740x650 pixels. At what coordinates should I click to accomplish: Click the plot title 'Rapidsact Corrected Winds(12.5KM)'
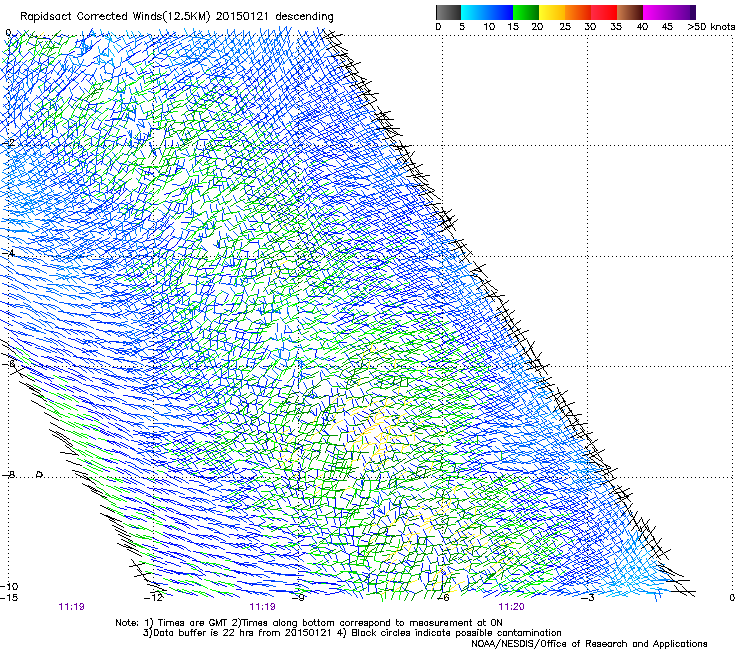115,17
